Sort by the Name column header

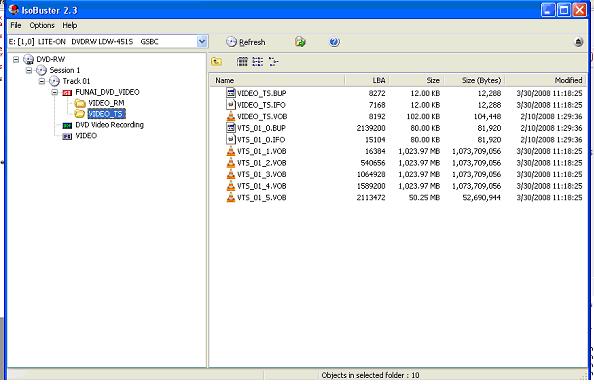(278, 80)
